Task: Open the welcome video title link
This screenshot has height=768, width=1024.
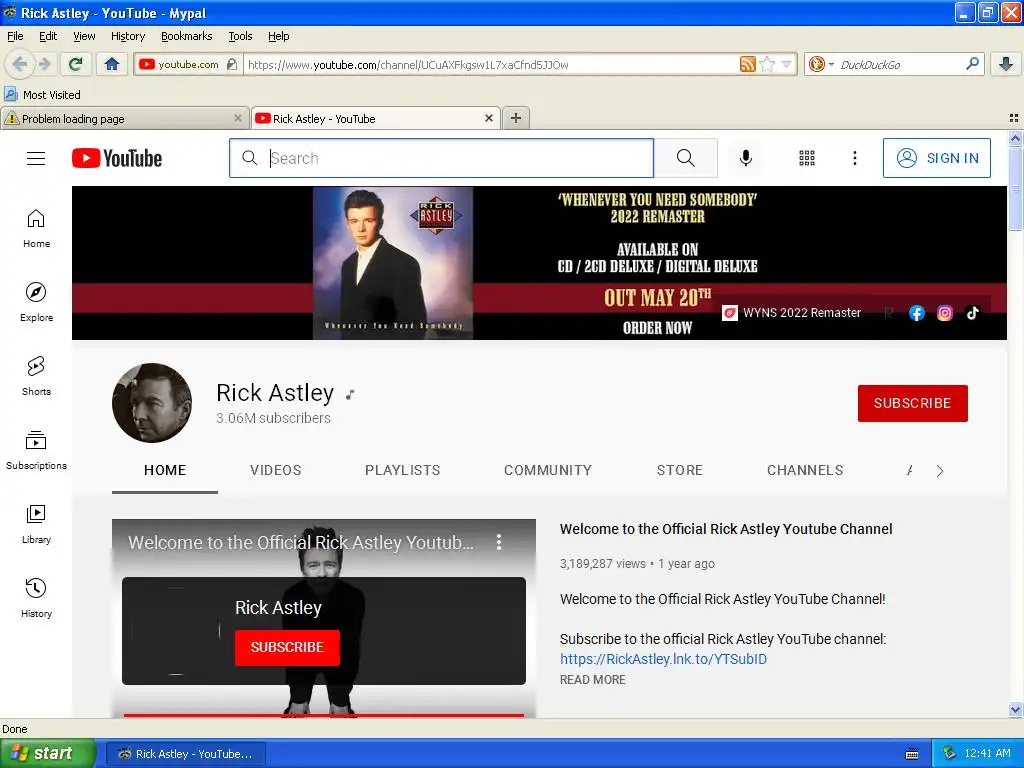Action: pos(726,529)
